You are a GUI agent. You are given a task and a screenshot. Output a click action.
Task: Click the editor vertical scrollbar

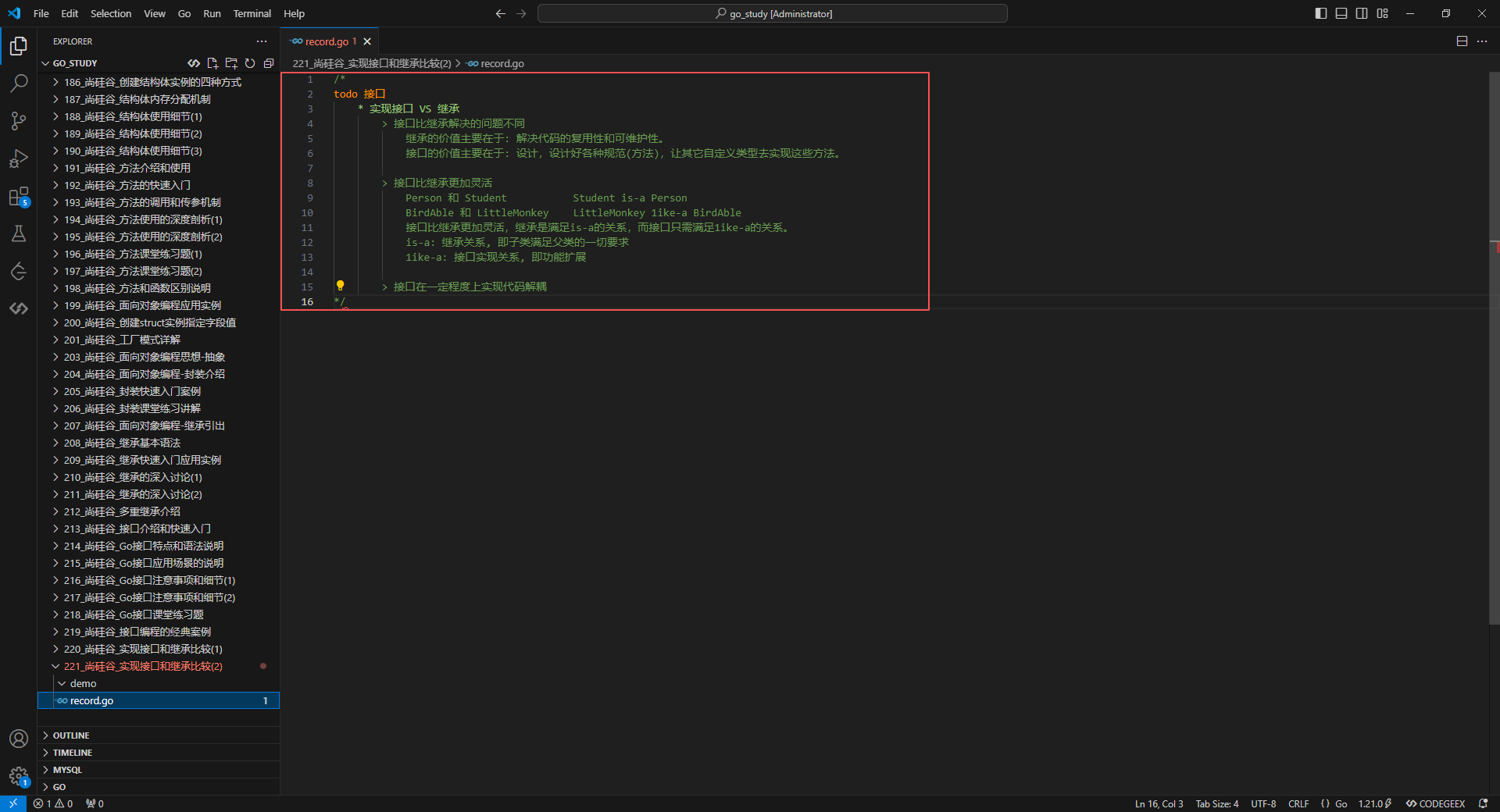pyautogui.click(x=1494, y=348)
